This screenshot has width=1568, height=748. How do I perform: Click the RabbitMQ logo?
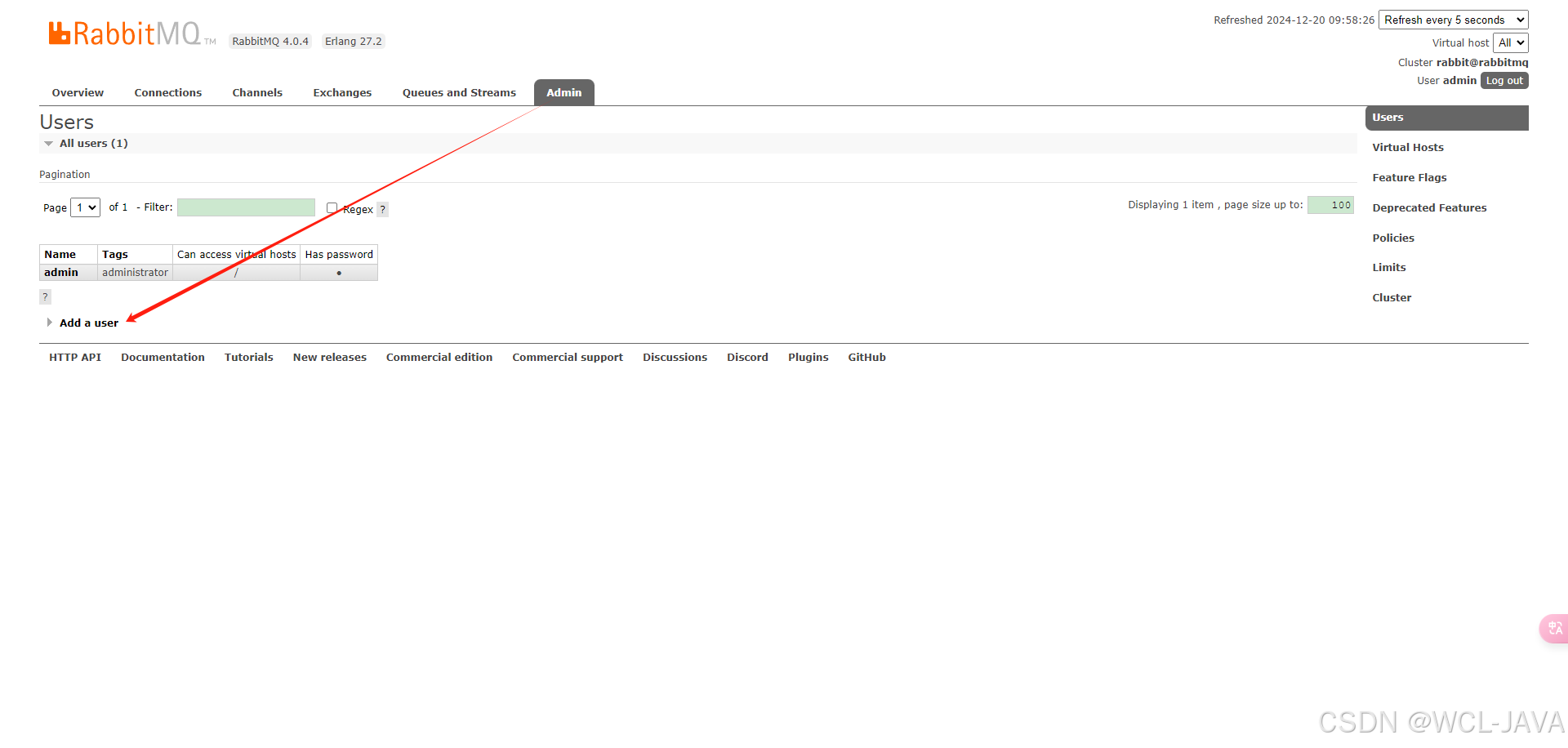[x=131, y=33]
